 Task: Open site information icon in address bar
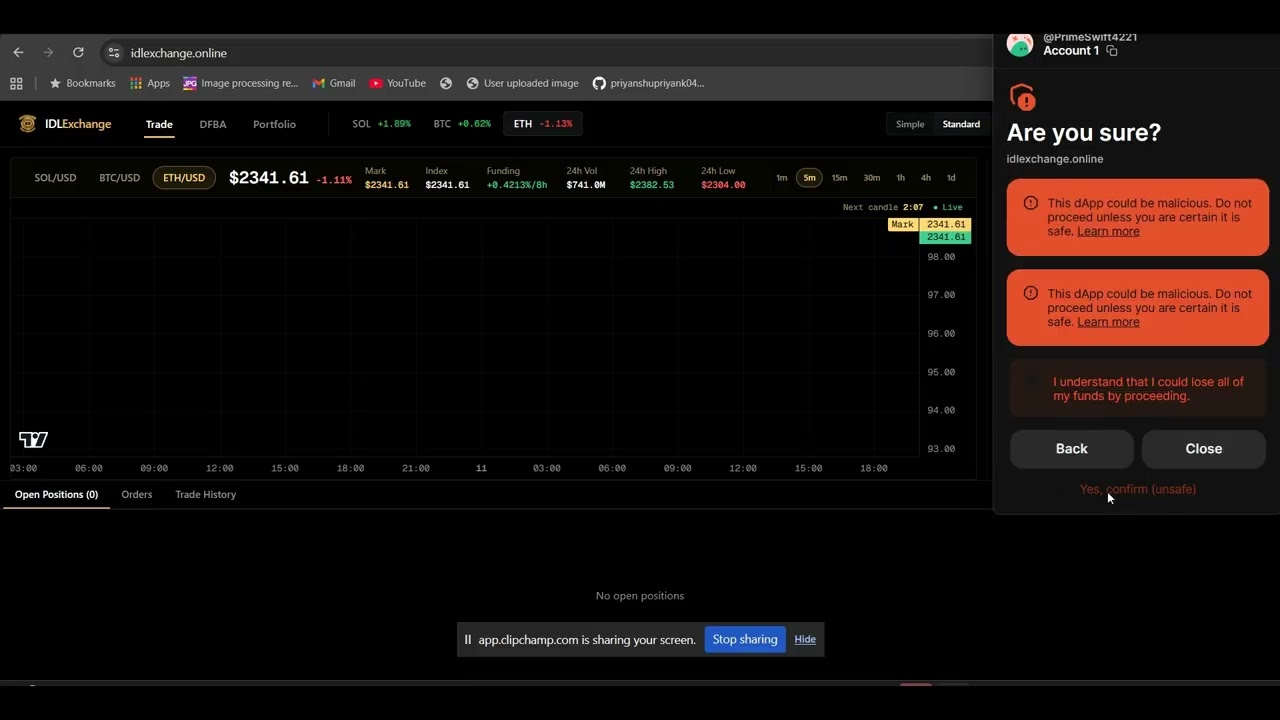click(x=114, y=53)
